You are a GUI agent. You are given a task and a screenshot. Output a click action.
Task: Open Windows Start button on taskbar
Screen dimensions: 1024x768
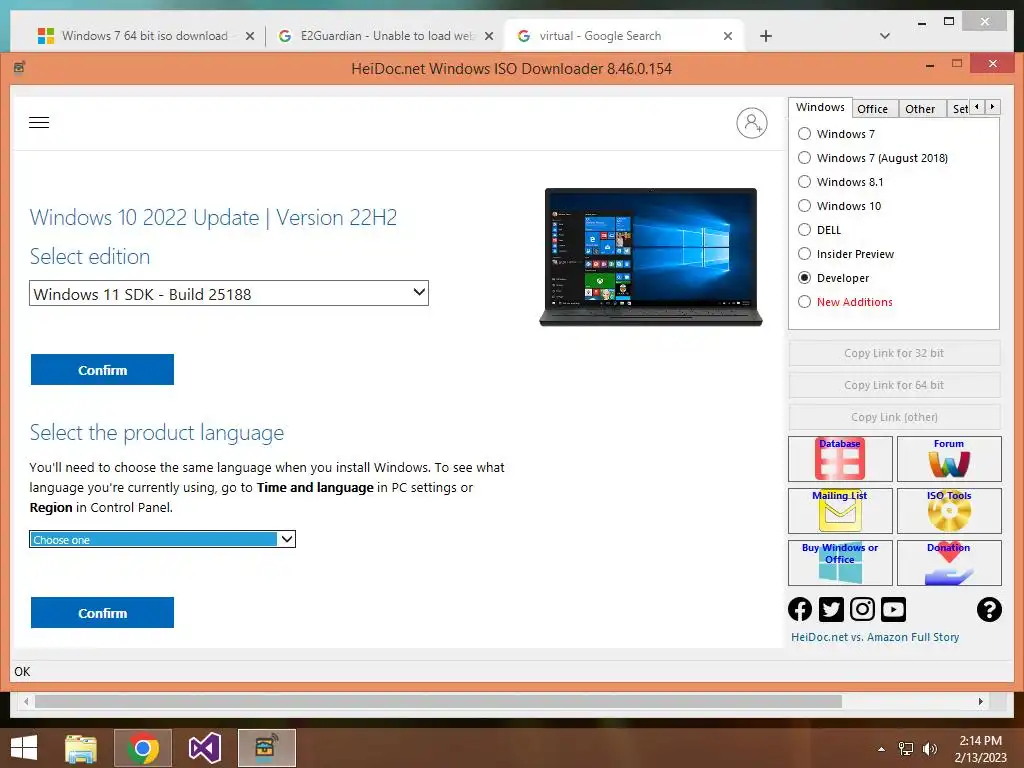click(24, 748)
